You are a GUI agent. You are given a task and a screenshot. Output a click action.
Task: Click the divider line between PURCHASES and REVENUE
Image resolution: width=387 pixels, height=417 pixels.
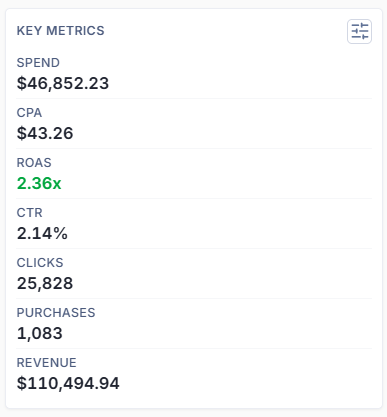pyautogui.click(x=194, y=348)
